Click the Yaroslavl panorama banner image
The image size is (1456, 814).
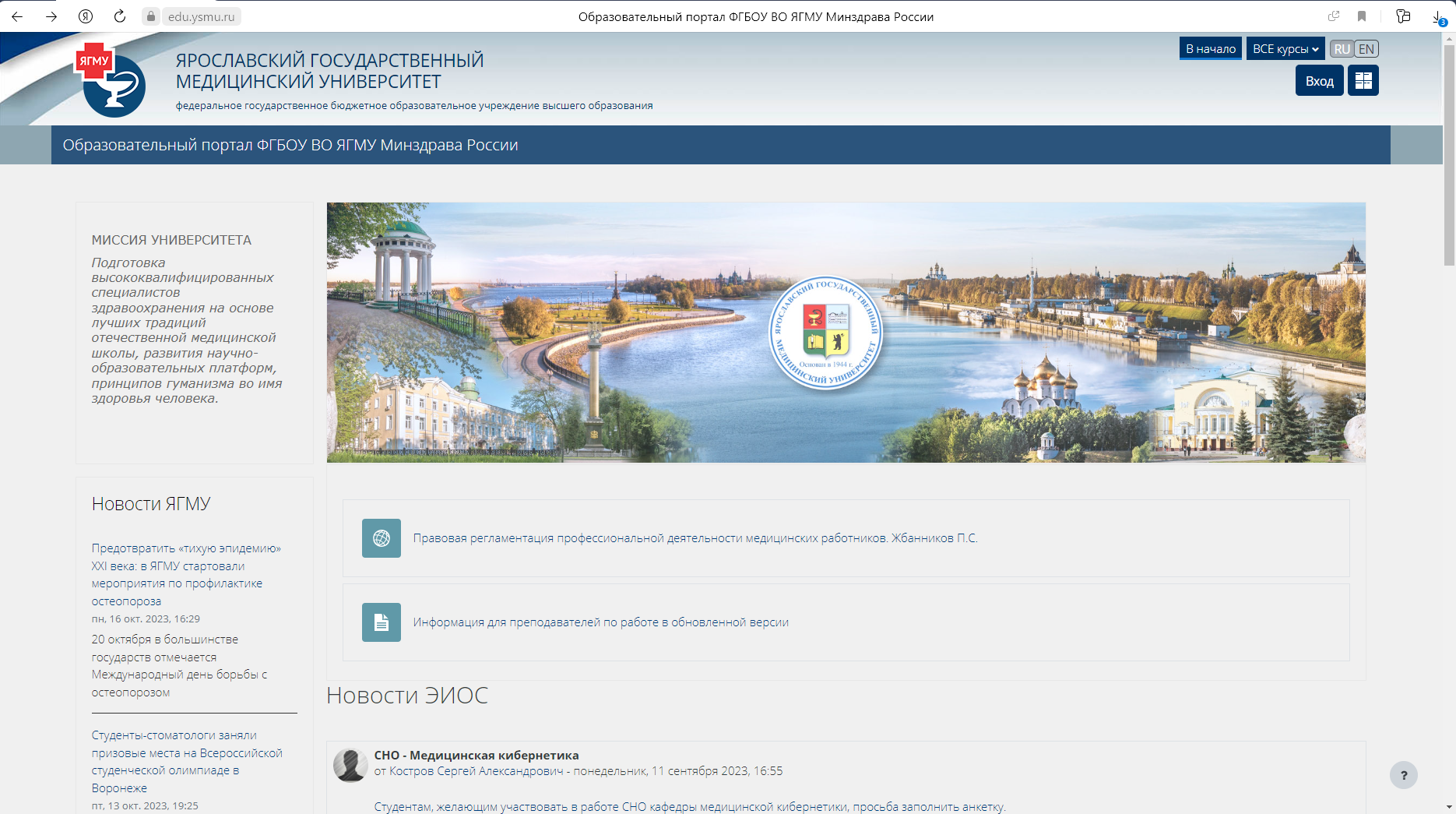pyautogui.click(x=846, y=333)
